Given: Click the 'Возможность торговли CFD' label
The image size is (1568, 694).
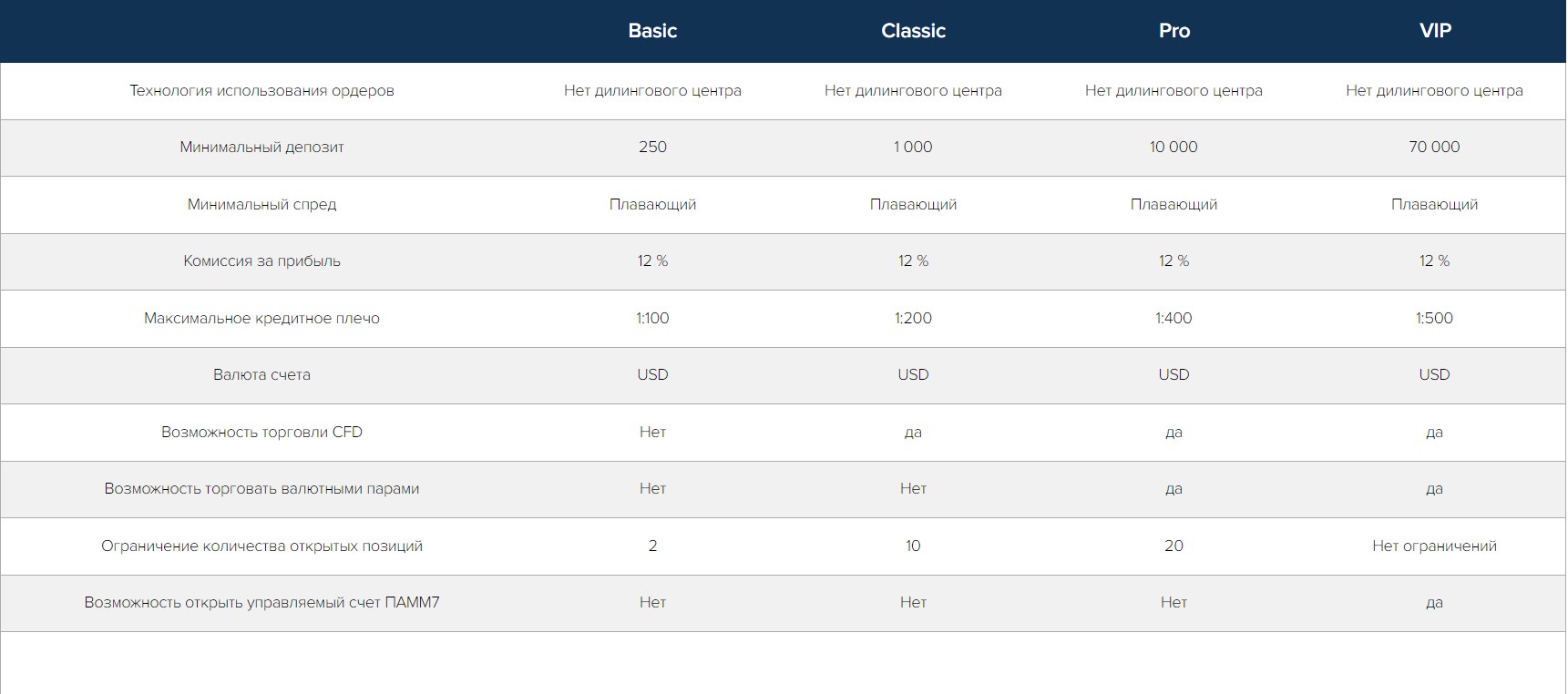Looking at the screenshot, I should [x=261, y=432].
